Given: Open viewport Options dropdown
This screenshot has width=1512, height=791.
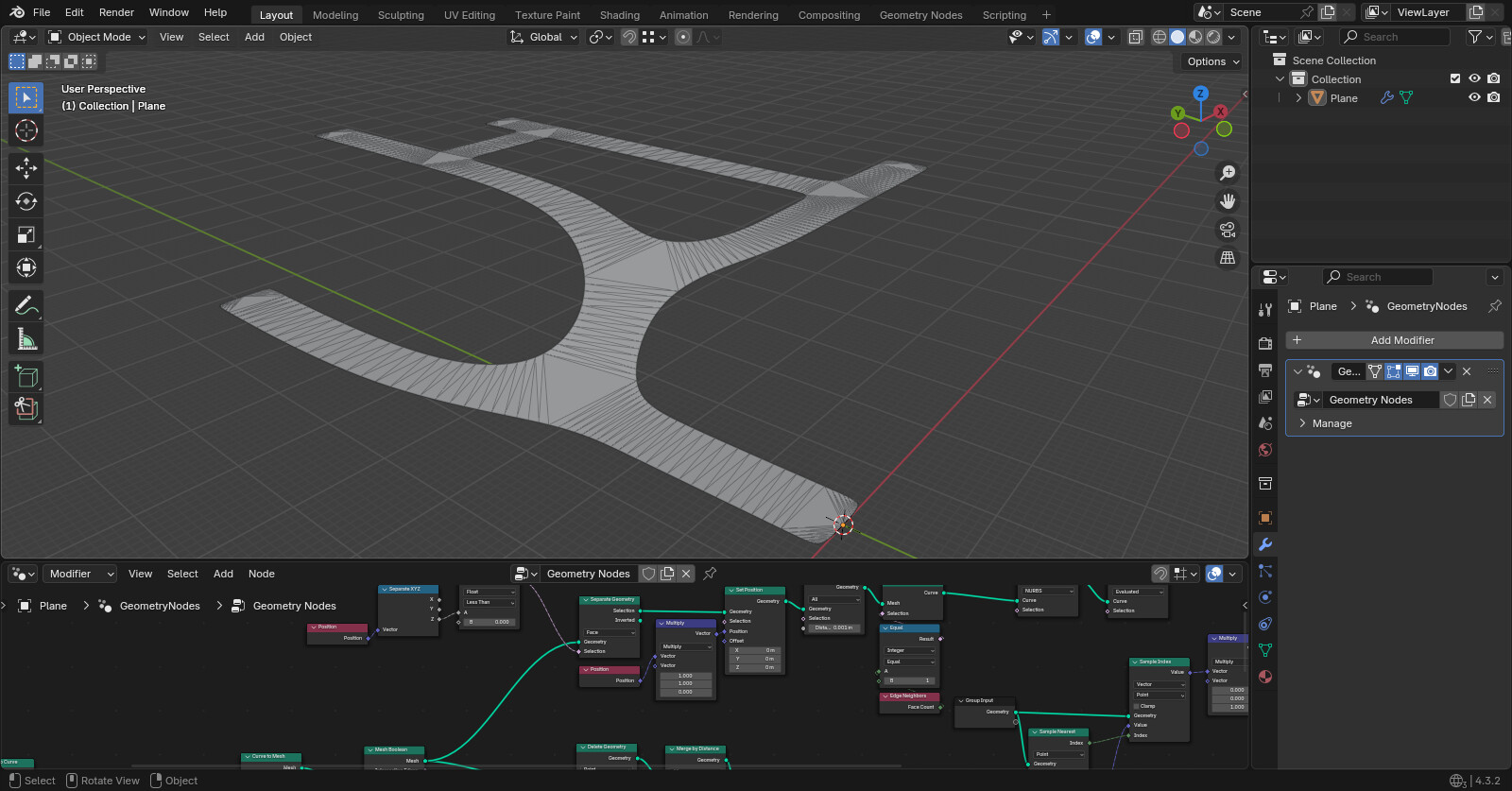Looking at the screenshot, I should (1213, 61).
